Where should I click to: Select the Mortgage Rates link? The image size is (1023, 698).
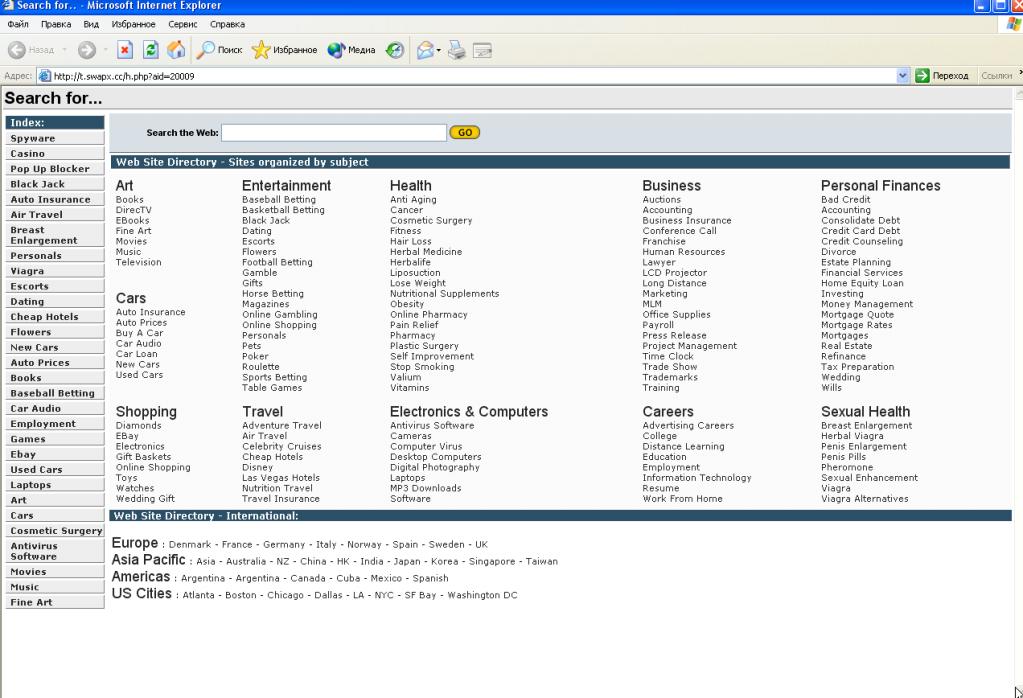coord(857,325)
